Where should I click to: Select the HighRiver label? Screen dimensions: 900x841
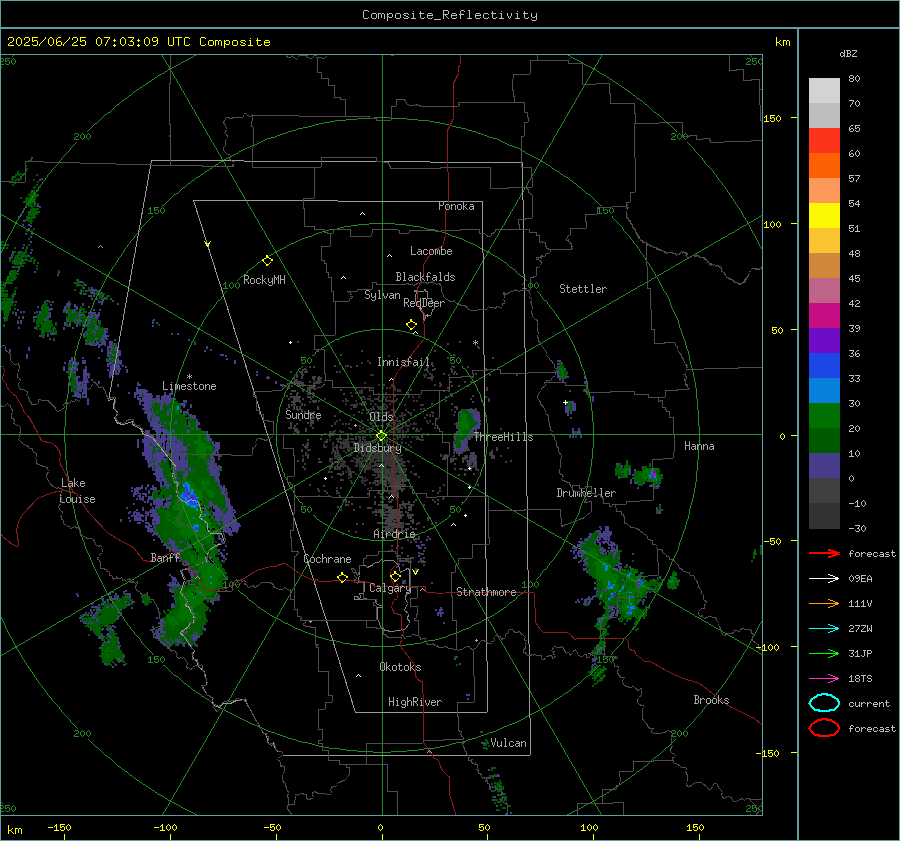pos(415,702)
